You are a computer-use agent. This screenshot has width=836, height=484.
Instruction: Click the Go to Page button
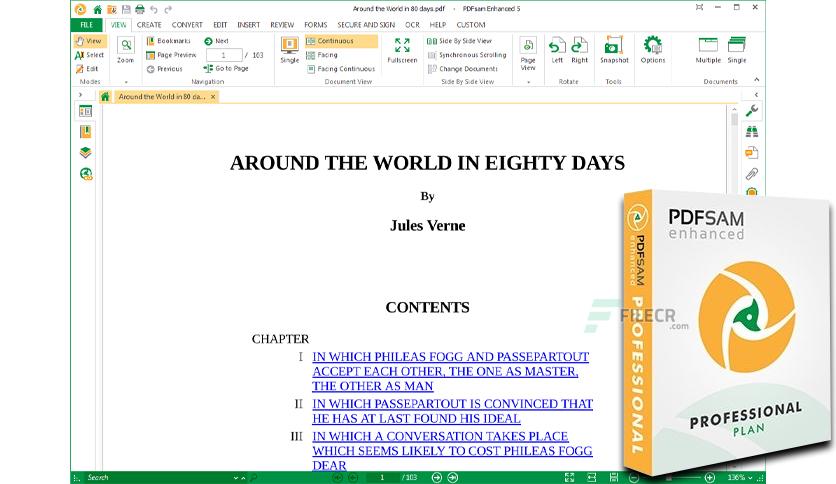coord(226,69)
